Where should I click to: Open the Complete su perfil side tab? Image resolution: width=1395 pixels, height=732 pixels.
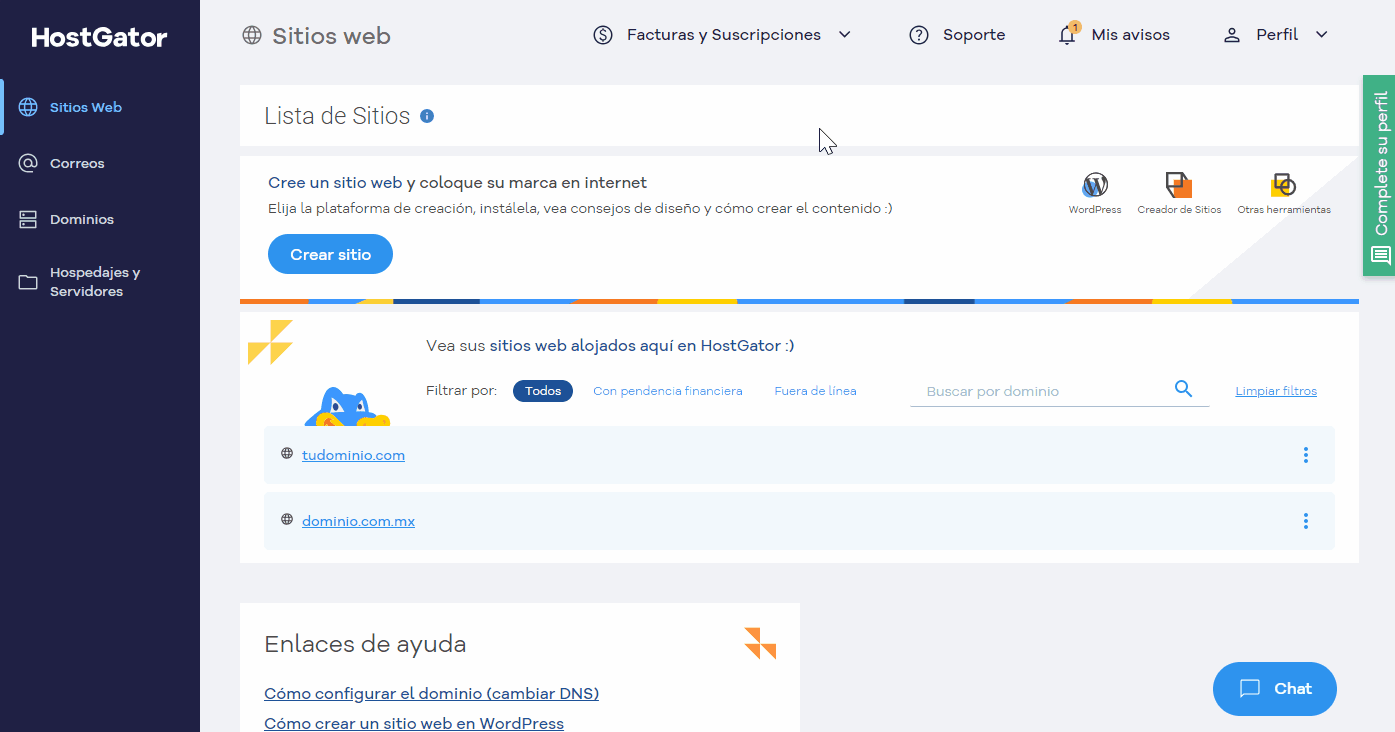click(x=1379, y=176)
